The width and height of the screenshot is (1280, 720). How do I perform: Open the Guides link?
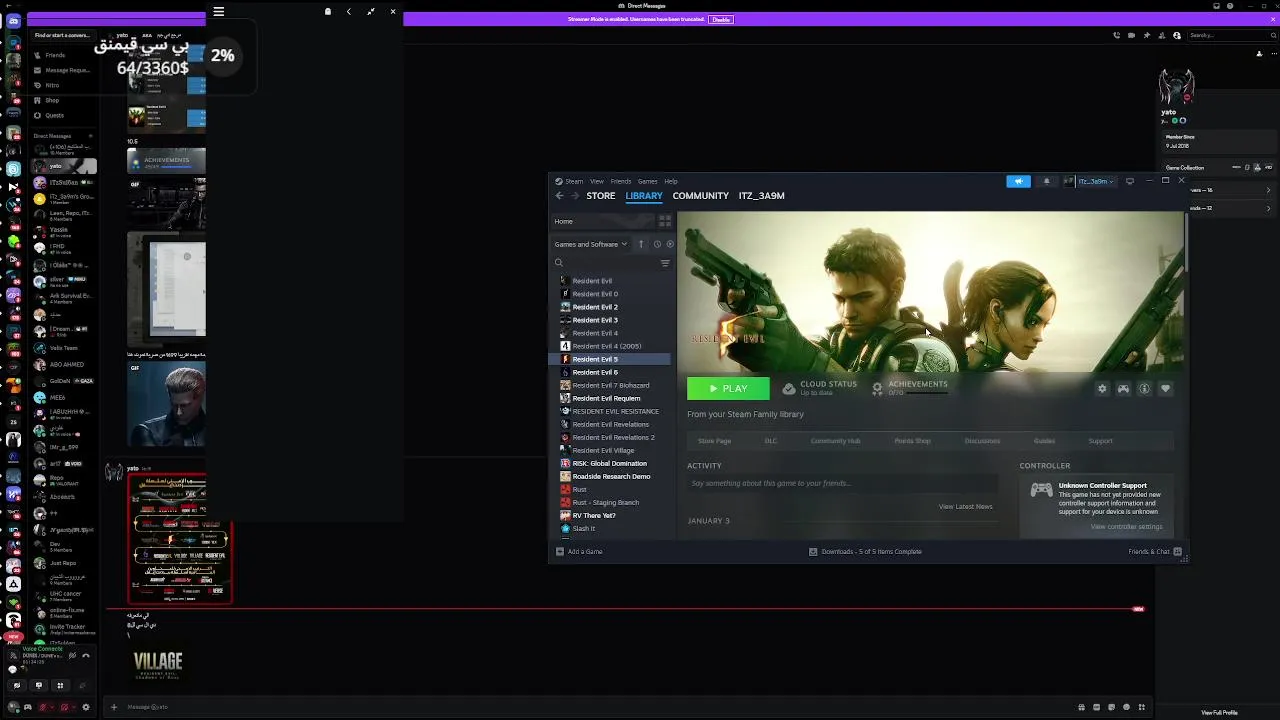[1044, 441]
